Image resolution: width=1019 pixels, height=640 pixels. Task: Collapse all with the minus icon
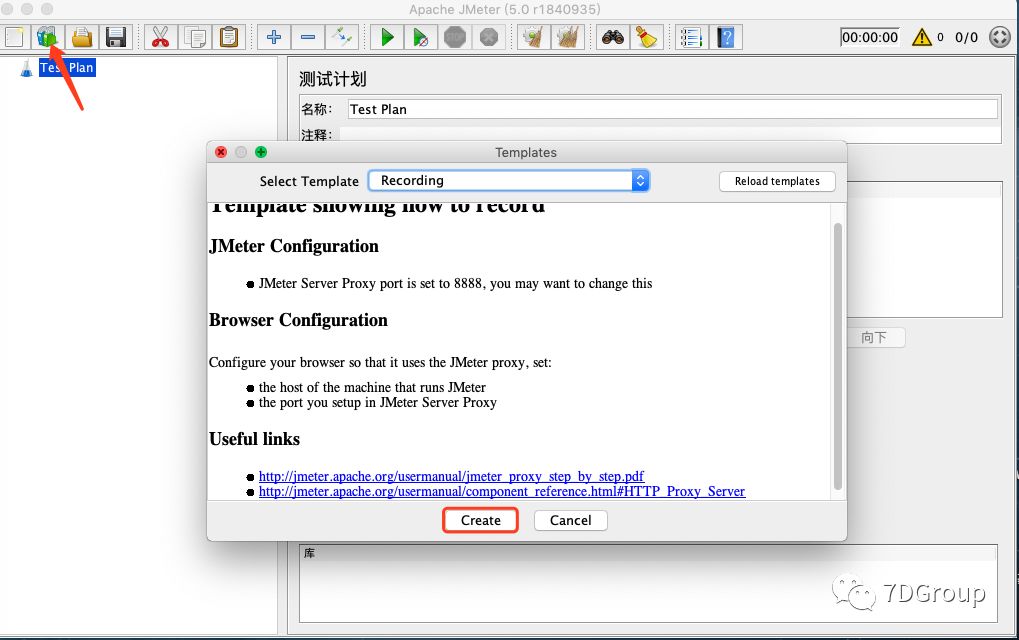308,37
